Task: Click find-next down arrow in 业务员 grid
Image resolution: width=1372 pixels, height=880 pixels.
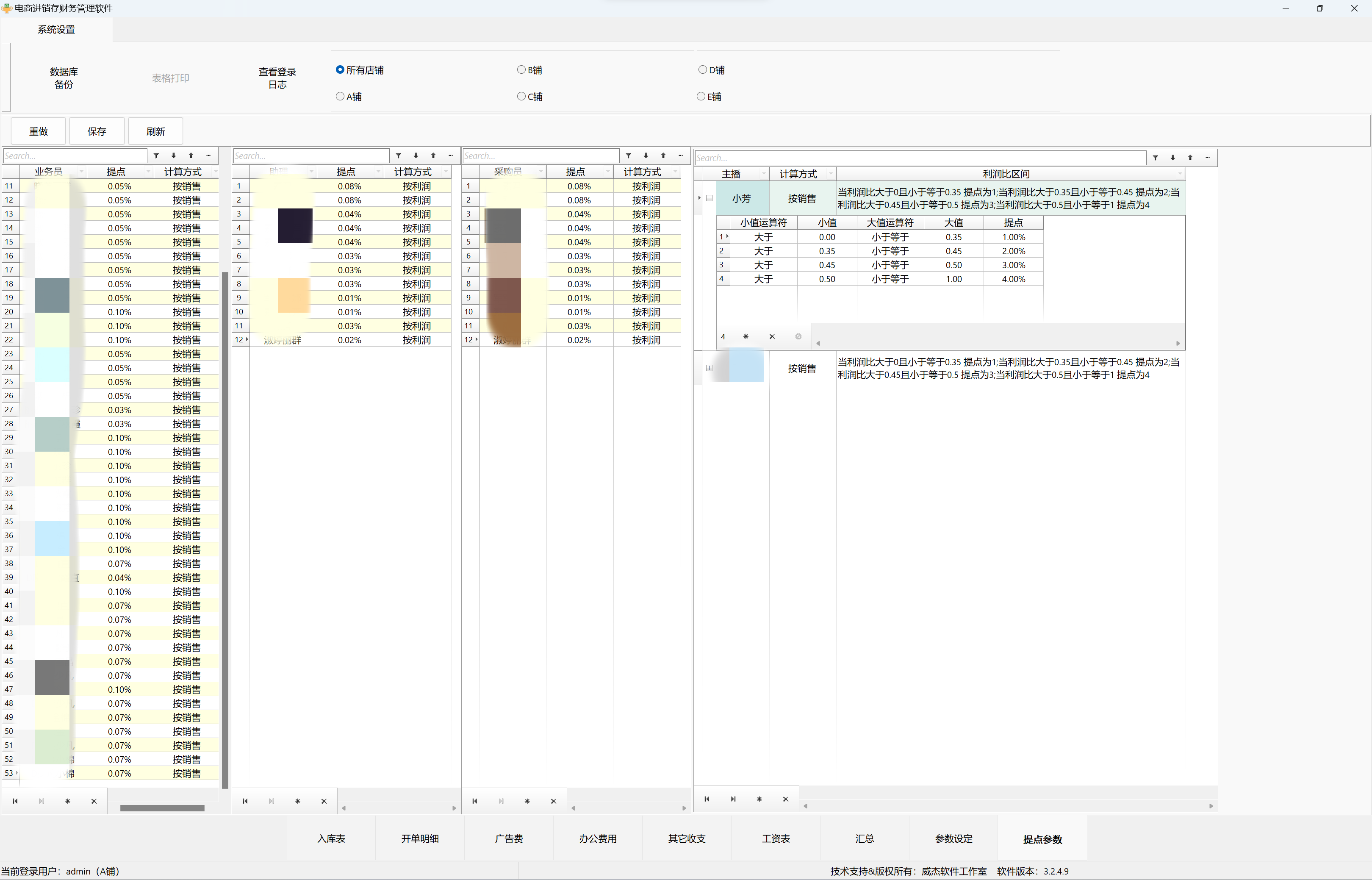Action: click(174, 155)
